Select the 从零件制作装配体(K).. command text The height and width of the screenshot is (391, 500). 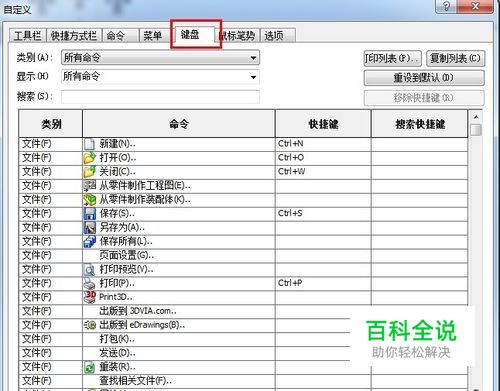(145, 200)
